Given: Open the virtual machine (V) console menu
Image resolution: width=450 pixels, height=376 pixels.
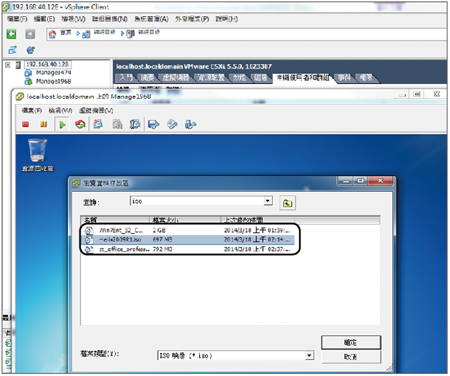Looking at the screenshot, I should pos(96,110).
